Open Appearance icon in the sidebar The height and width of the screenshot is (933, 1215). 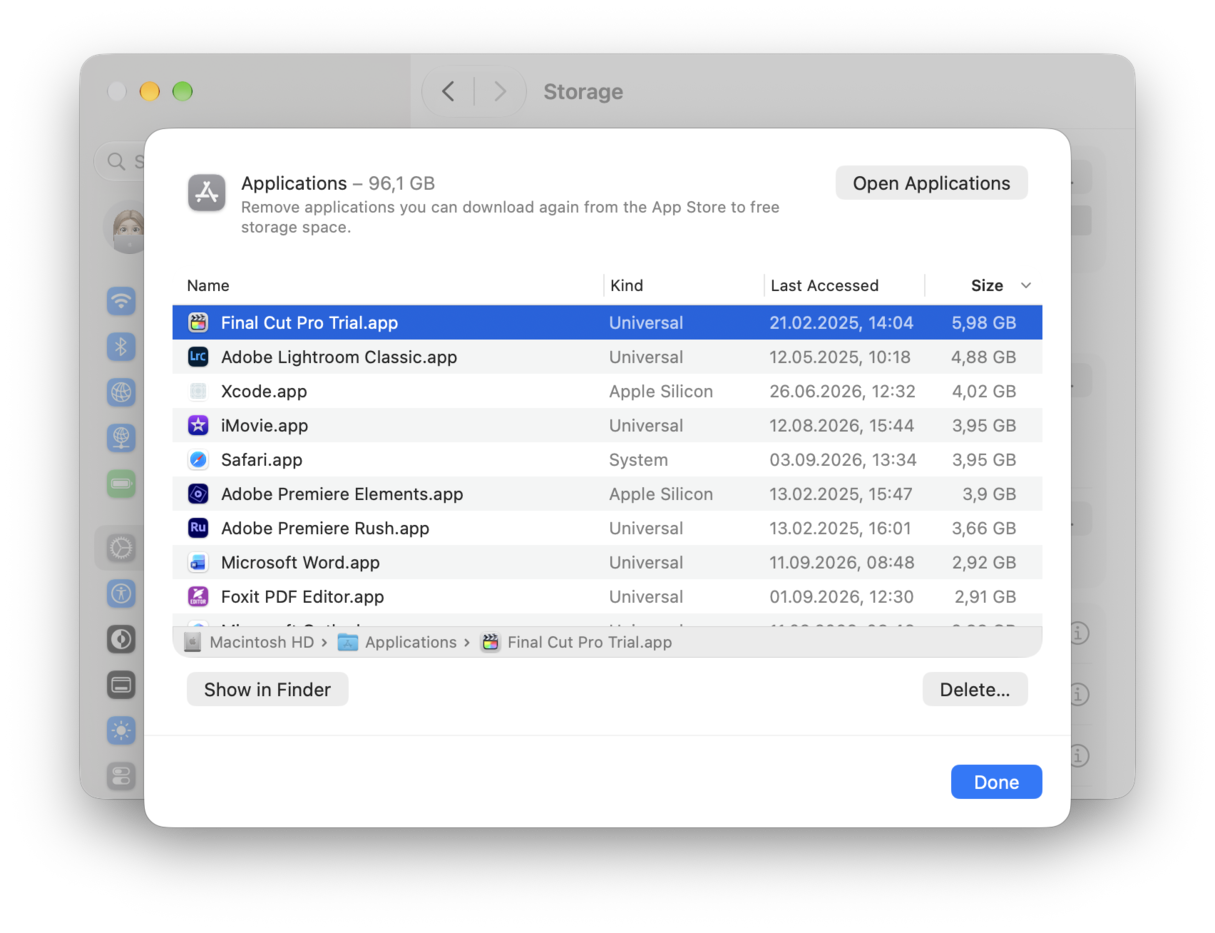(121, 639)
